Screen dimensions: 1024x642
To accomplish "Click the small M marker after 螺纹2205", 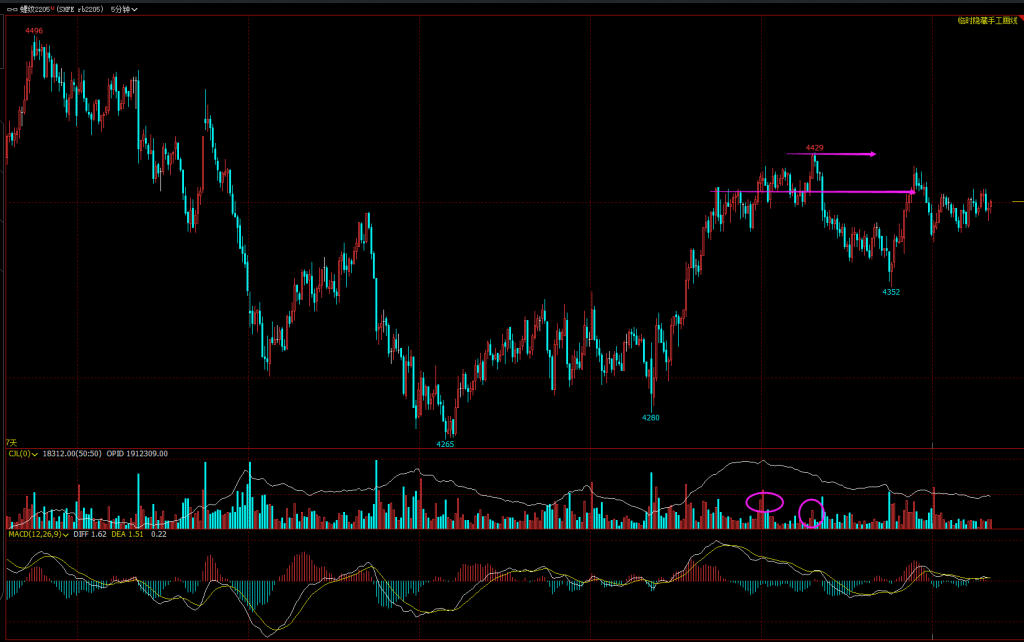I will coord(52,6).
